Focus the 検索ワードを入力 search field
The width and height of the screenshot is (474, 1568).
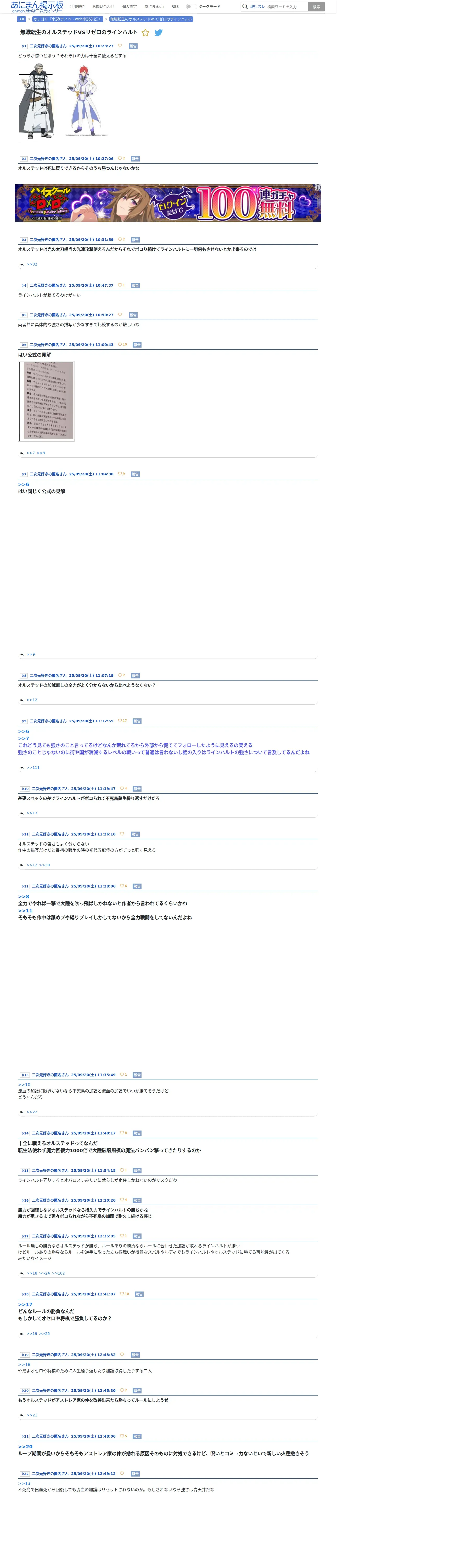(x=286, y=7)
